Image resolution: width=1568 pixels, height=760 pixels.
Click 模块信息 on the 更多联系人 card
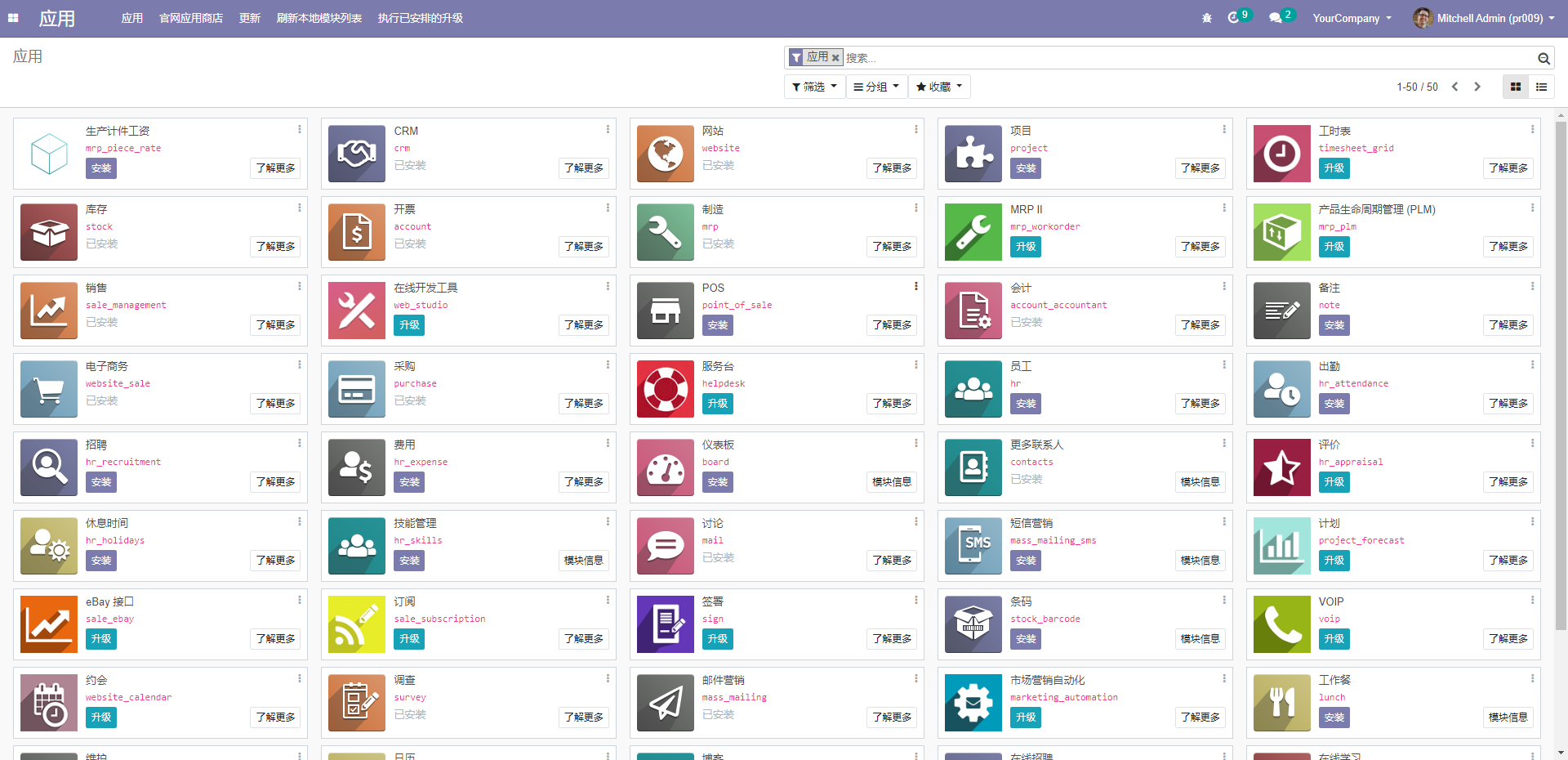1200,482
